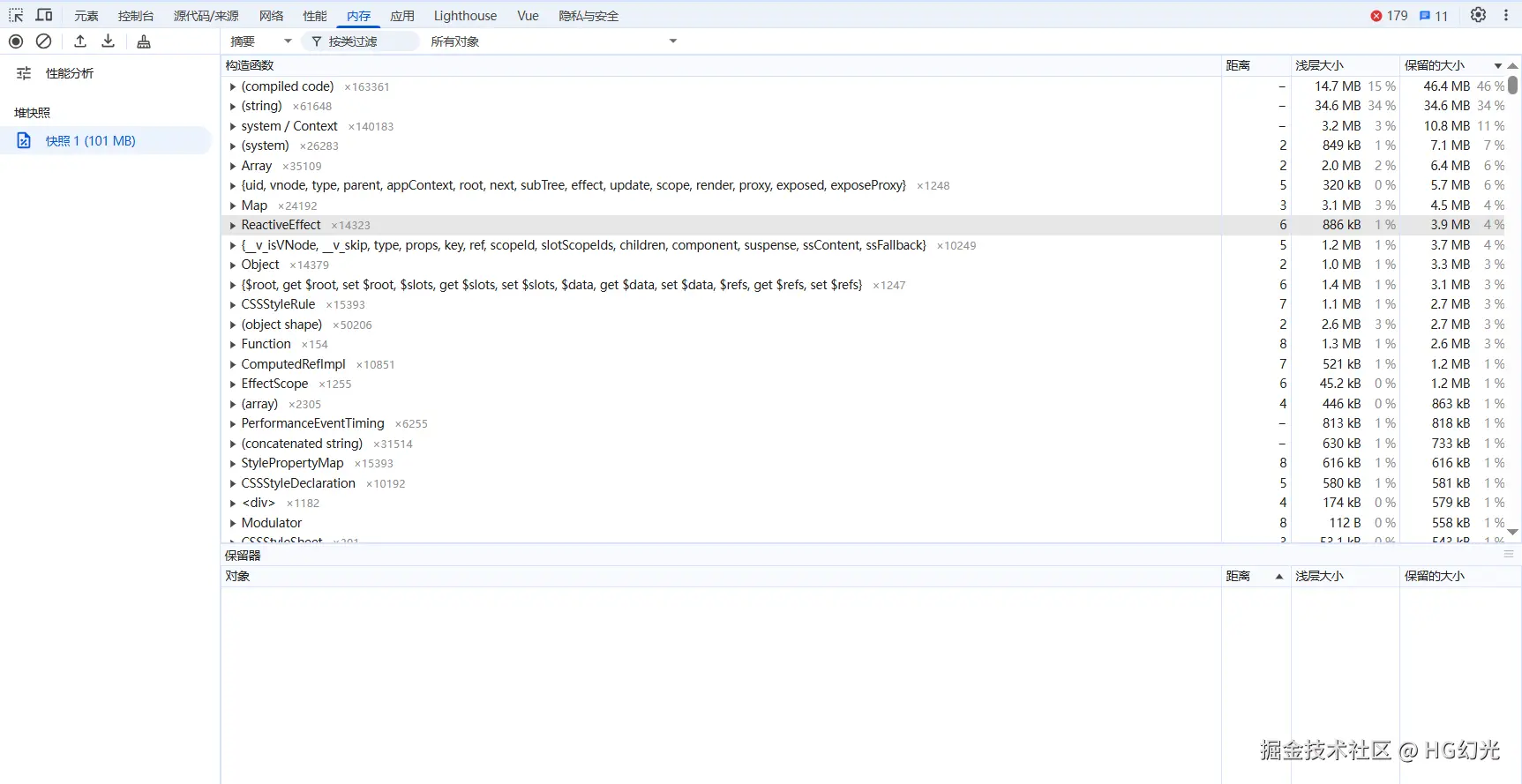
Task: Open the DevTools three-dot more menu
Action: click(x=1506, y=15)
